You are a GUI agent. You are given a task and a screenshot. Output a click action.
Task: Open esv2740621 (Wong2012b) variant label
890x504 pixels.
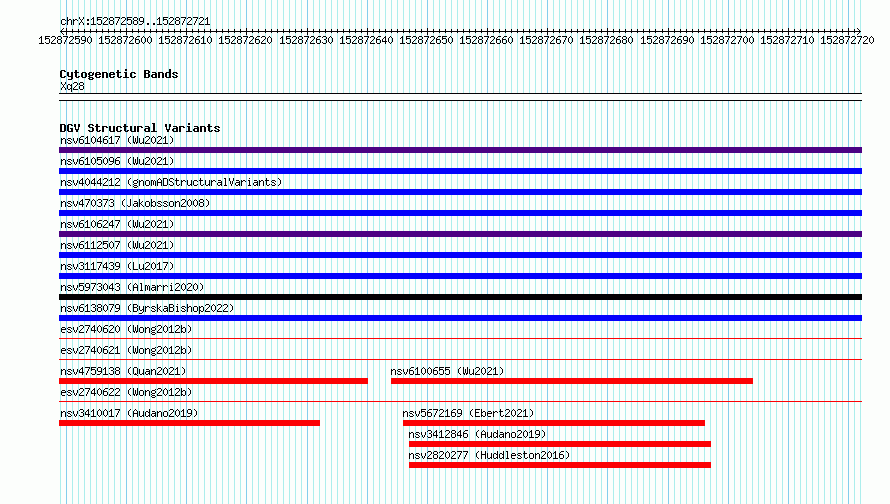click(126, 350)
